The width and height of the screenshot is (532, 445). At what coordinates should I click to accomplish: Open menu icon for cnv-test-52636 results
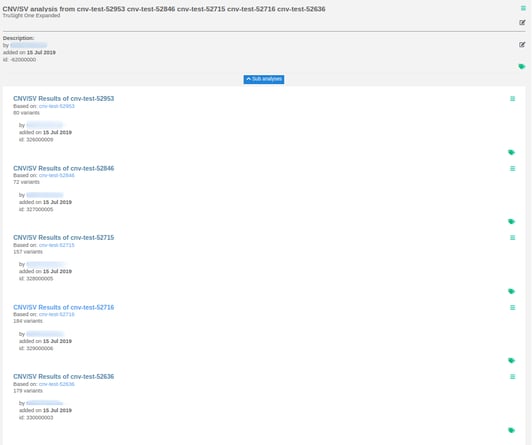coord(512,377)
